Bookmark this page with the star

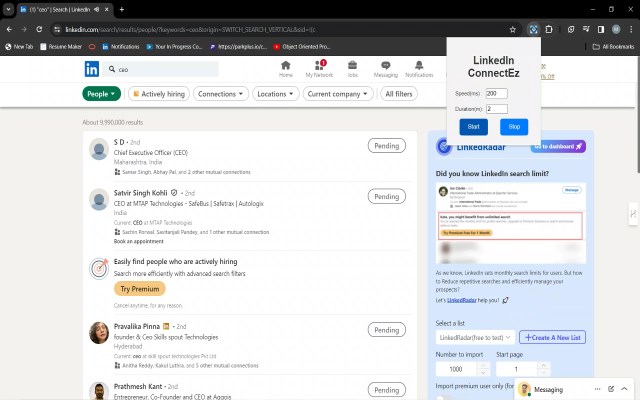[513, 29]
